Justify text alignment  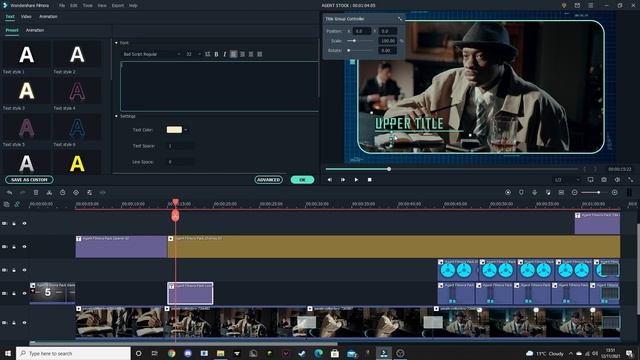click(x=260, y=54)
